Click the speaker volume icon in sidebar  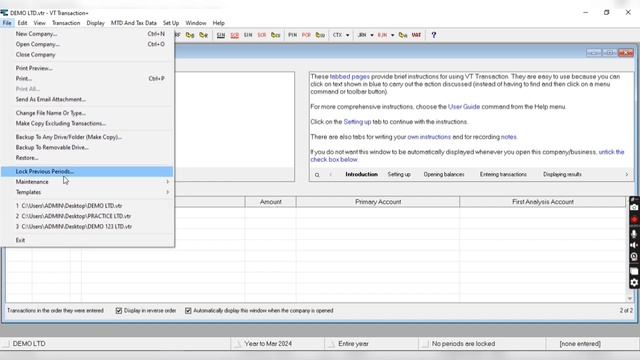(634, 245)
